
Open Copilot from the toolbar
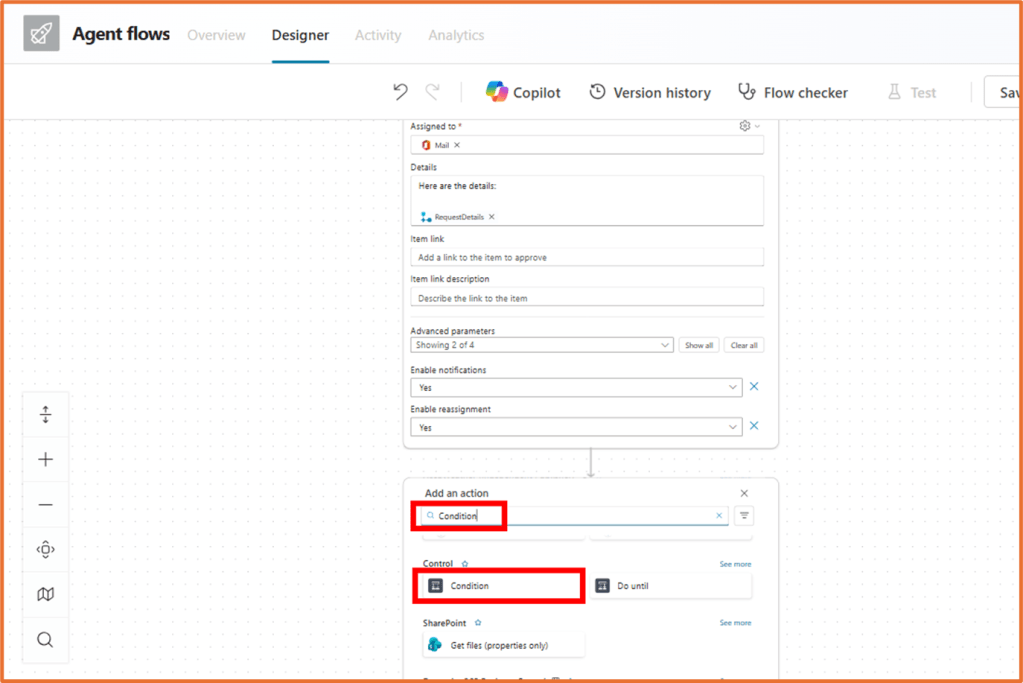coord(522,91)
